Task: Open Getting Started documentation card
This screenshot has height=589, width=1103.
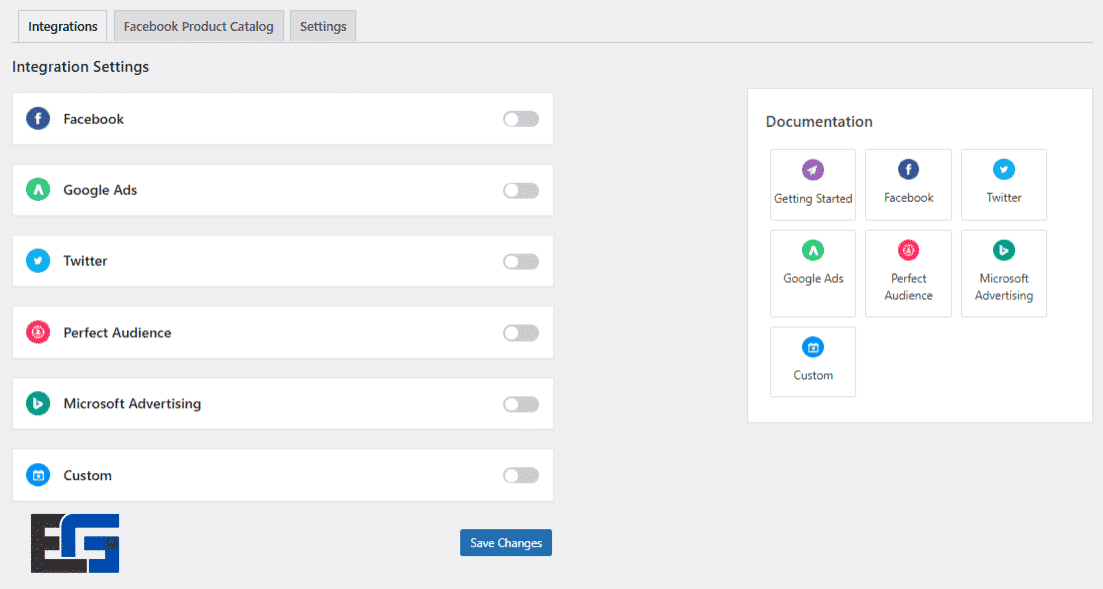Action: pos(813,184)
